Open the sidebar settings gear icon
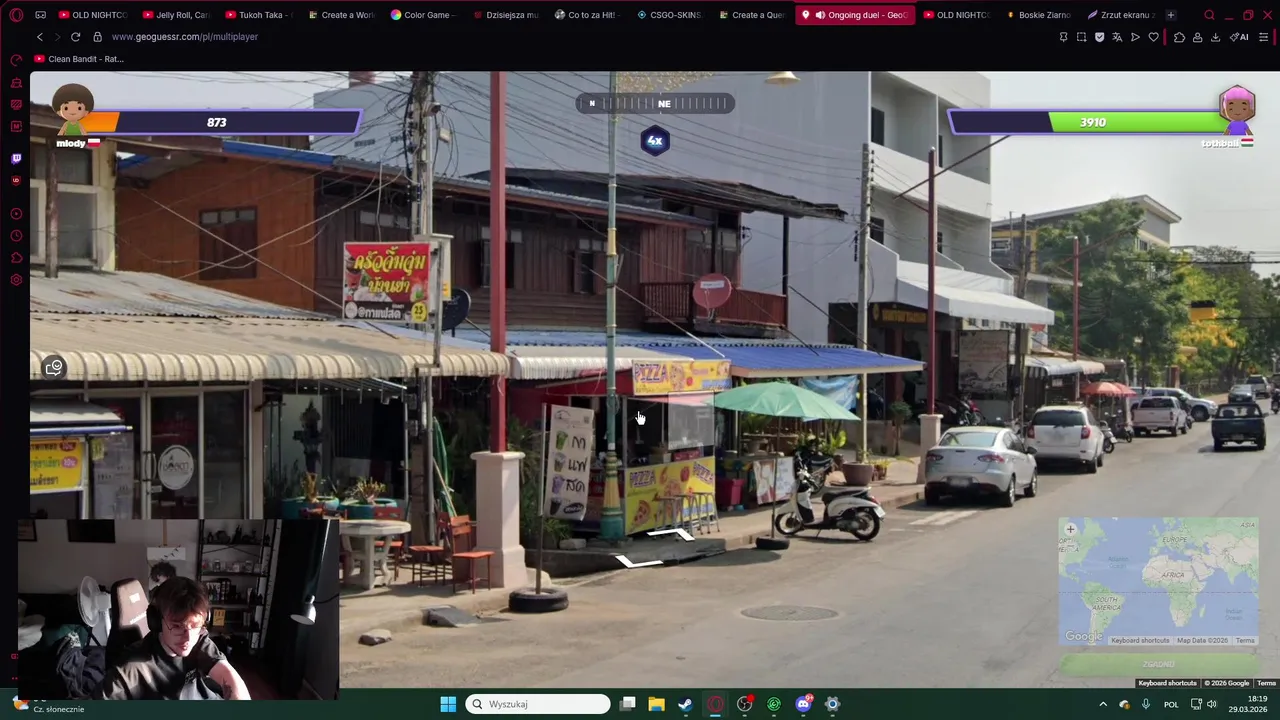This screenshot has height=720, width=1280. pyautogui.click(x=16, y=280)
